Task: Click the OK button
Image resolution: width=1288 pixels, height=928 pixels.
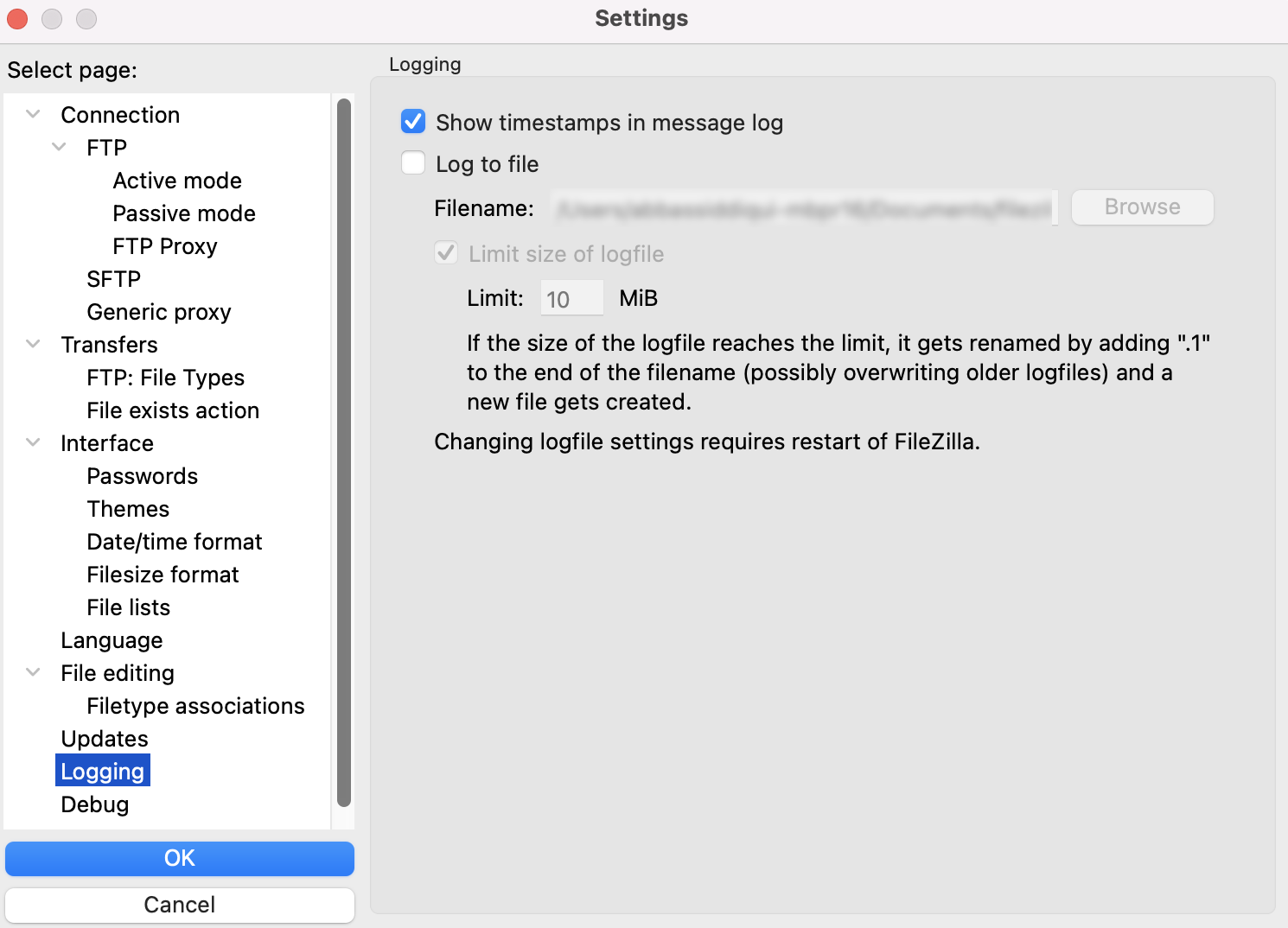Action: pos(180,858)
